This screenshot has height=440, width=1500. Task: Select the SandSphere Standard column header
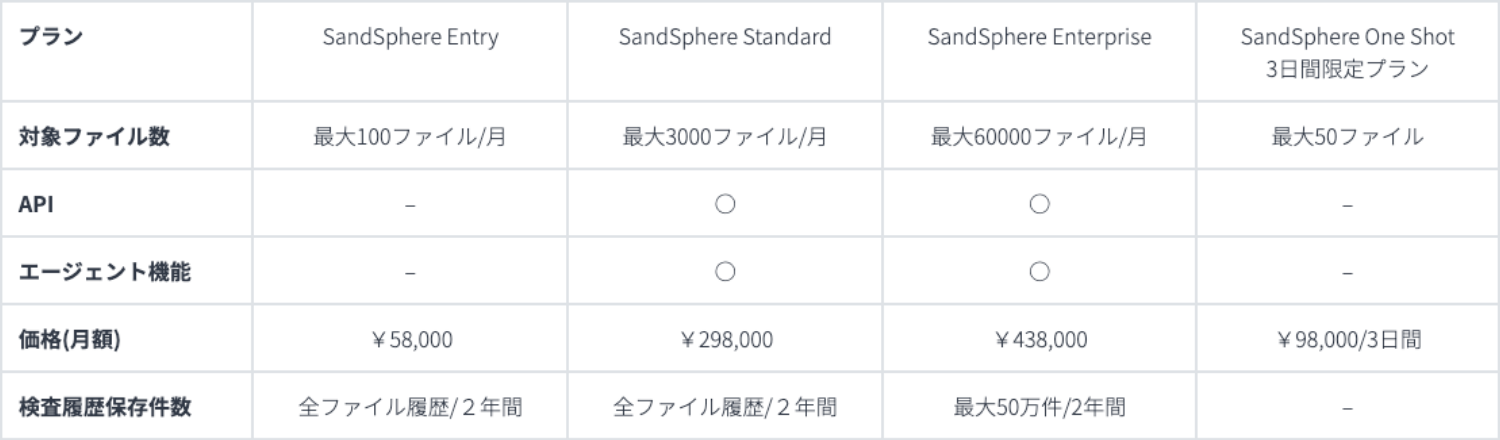(x=725, y=38)
